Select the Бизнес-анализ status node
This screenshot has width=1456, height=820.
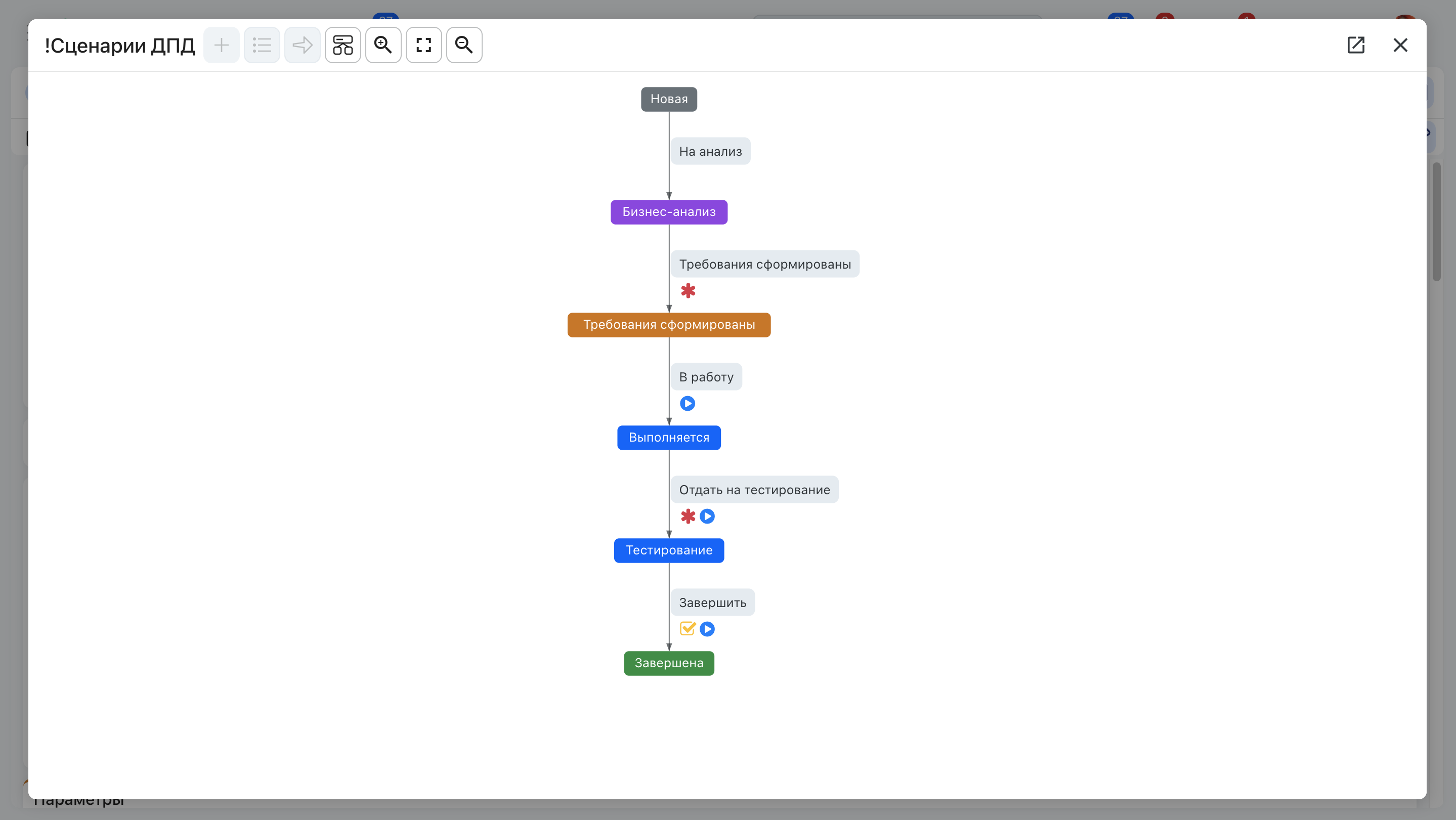coord(669,212)
